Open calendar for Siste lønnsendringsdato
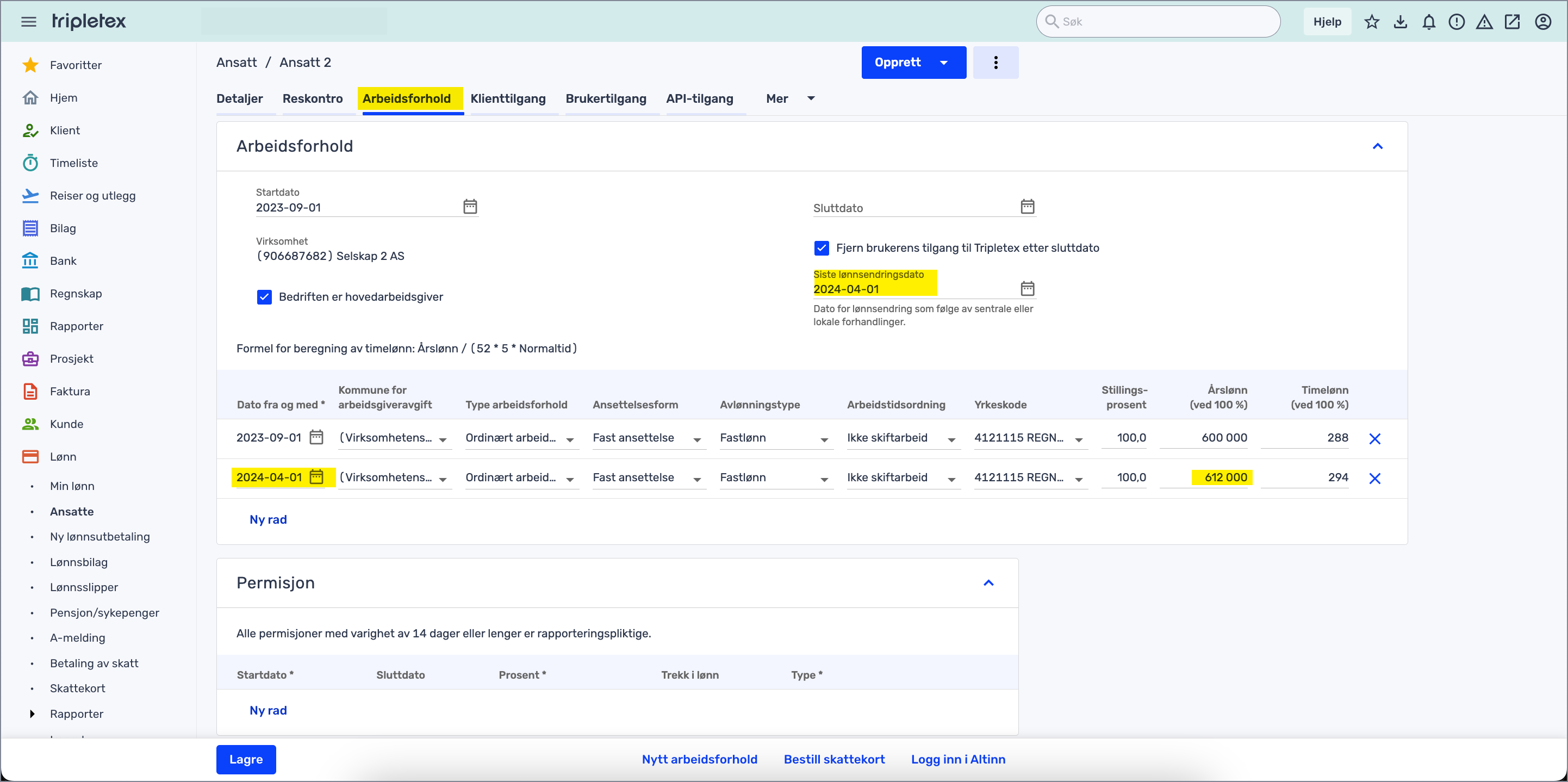The width and height of the screenshot is (1568, 782). pyautogui.click(x=1028, y=288)
